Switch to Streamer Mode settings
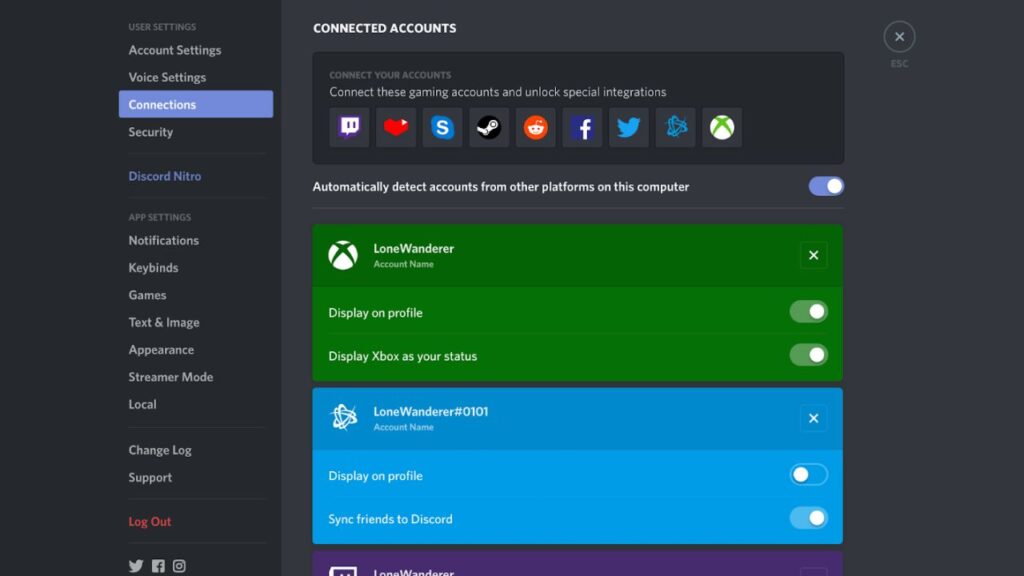The width and height of the screenshot is (1024, 576). click(171, 377)
